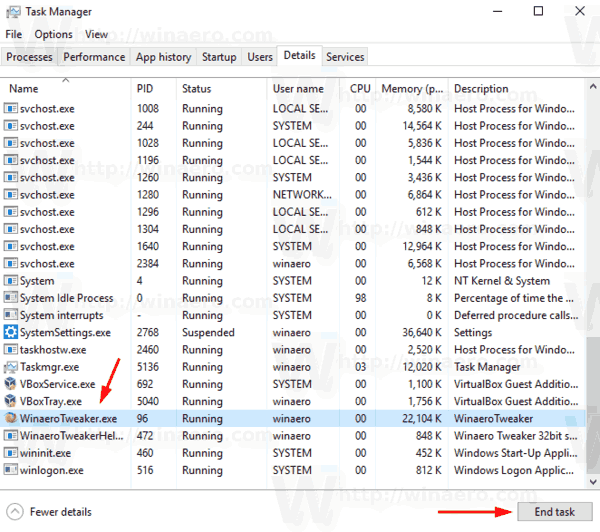Click the taskhostw.exe process icon

(x=10, y=349)
